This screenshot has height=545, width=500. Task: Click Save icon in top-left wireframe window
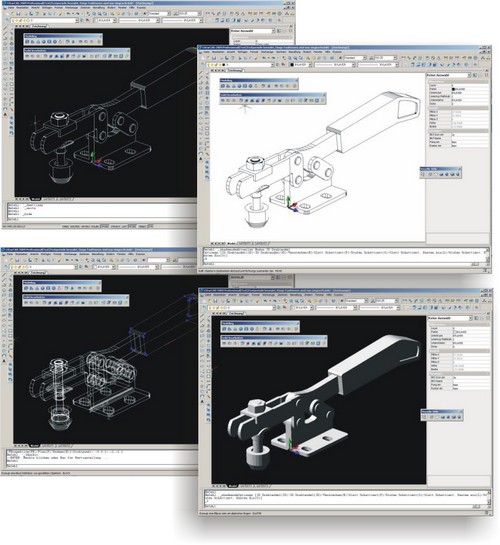18,14
